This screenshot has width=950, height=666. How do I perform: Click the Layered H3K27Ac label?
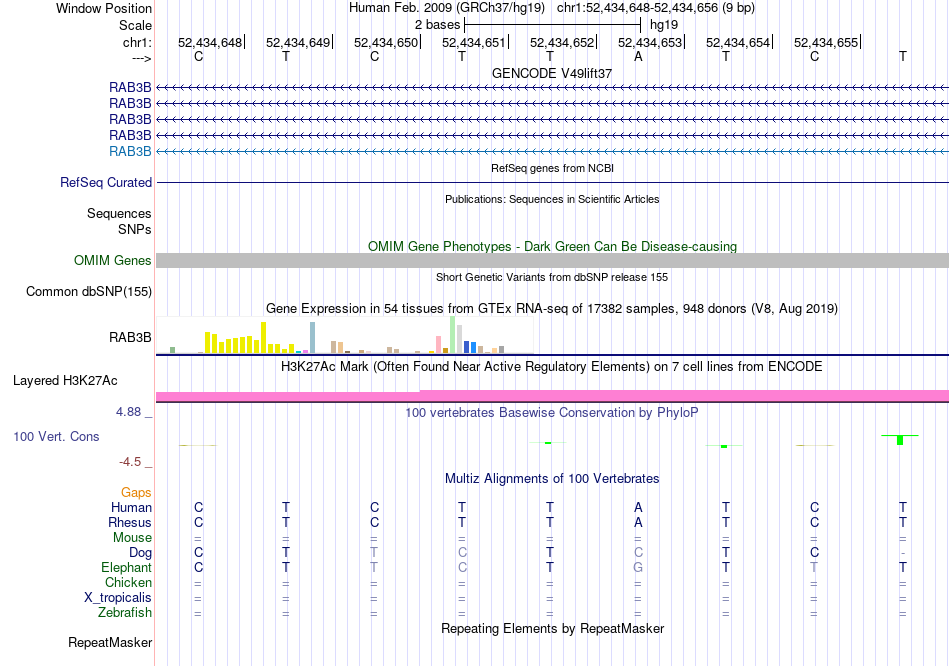(65, 381)
